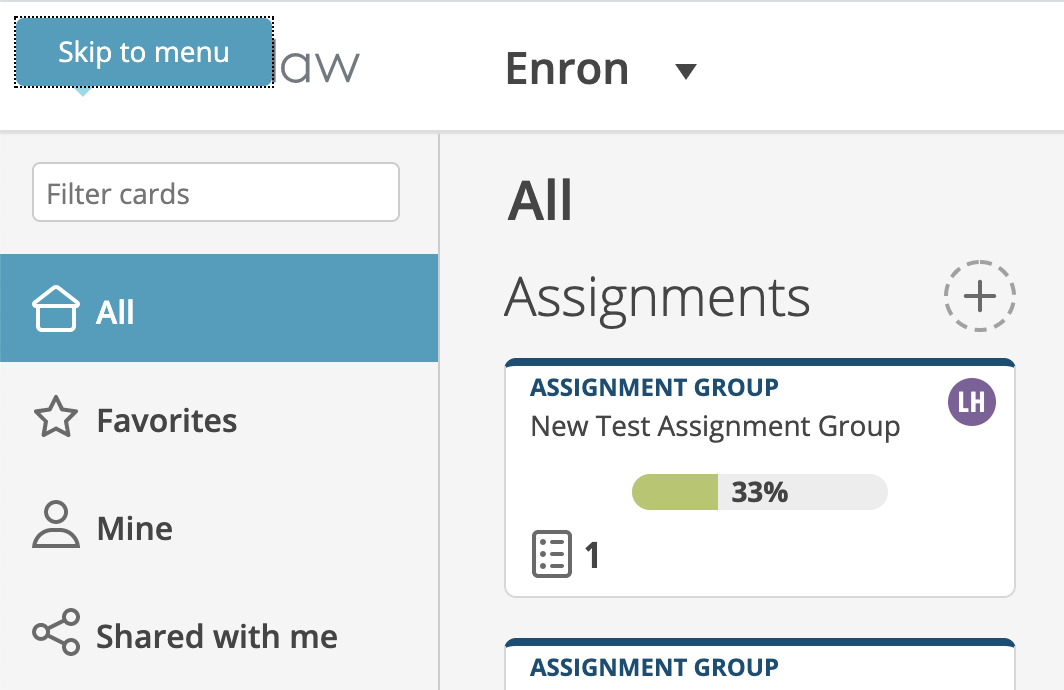Add a new assignment with plus icon

(x=979, y=296)
